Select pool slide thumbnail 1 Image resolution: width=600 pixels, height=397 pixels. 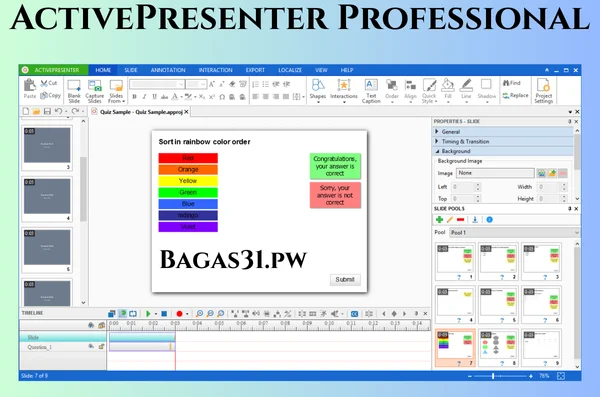pos(455,261)
